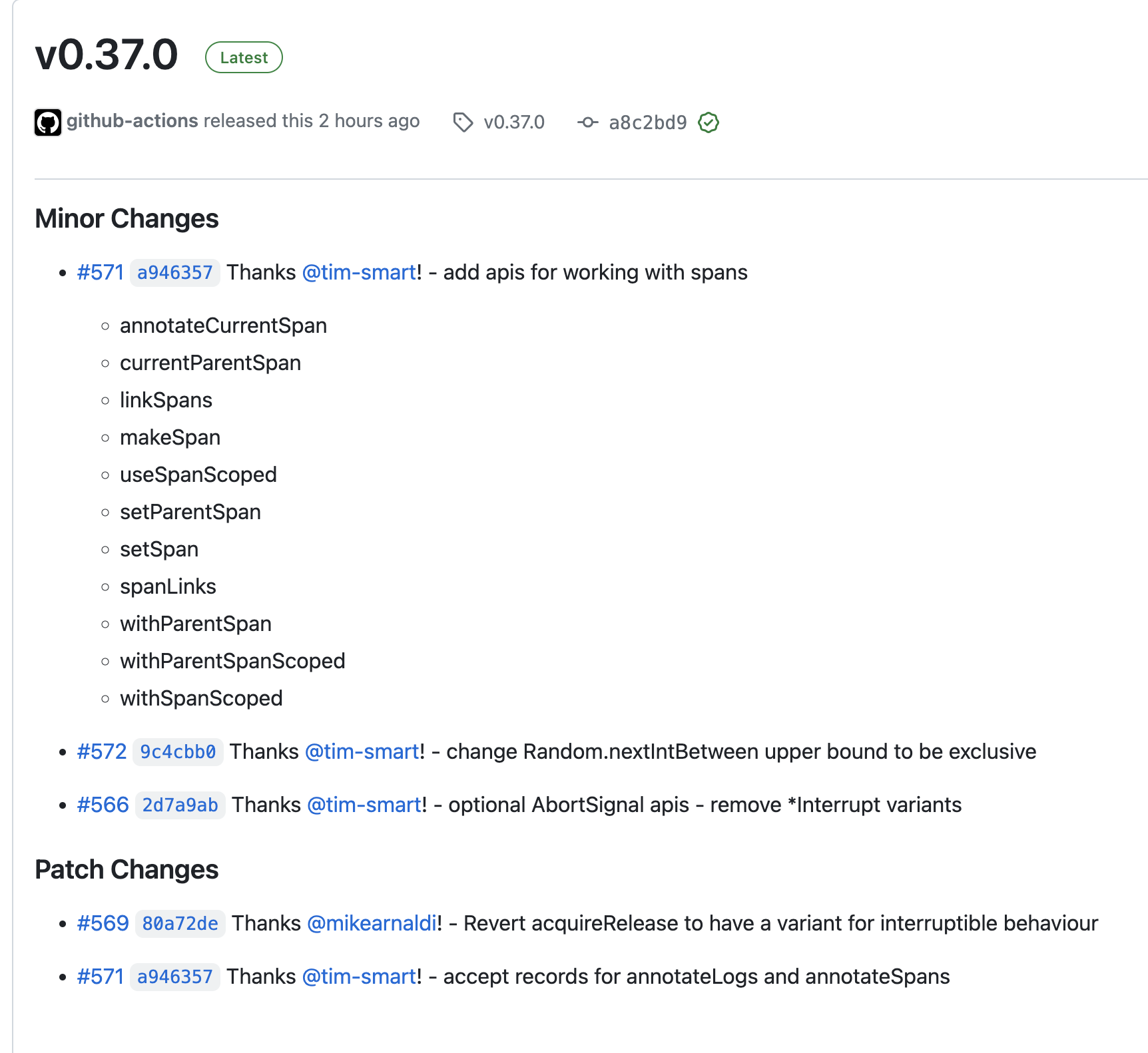This screenshot has width=1148, height=1053.
Task: Open commit a8c2bd9 in release header
Action: point(647,122)
